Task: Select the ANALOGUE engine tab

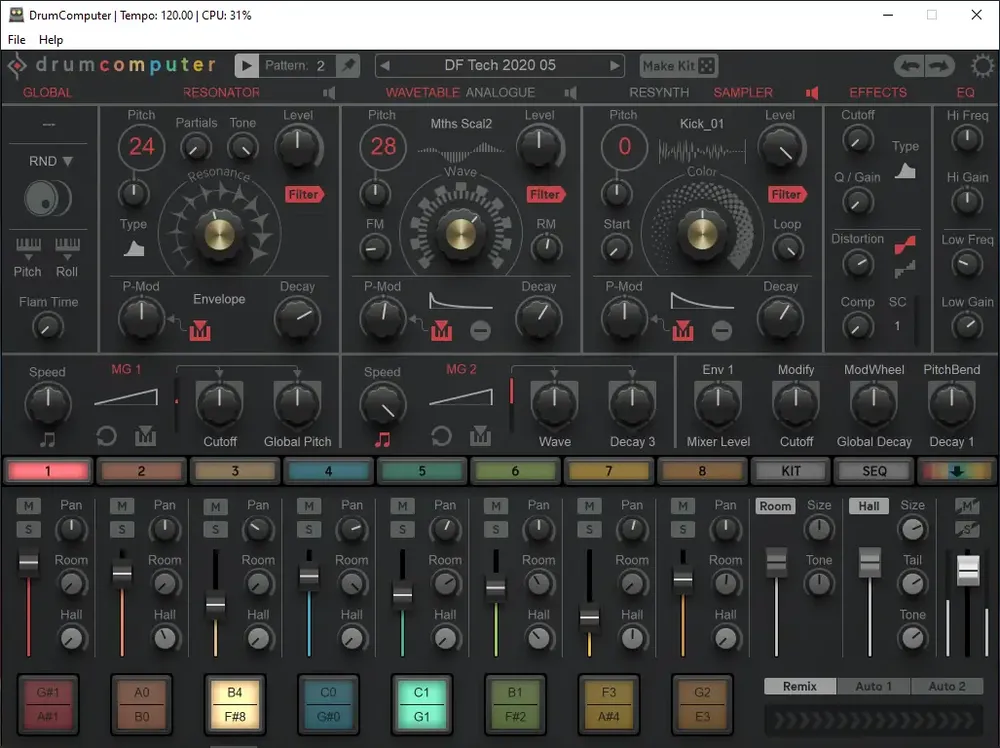Action: click(x=500, y=92)
